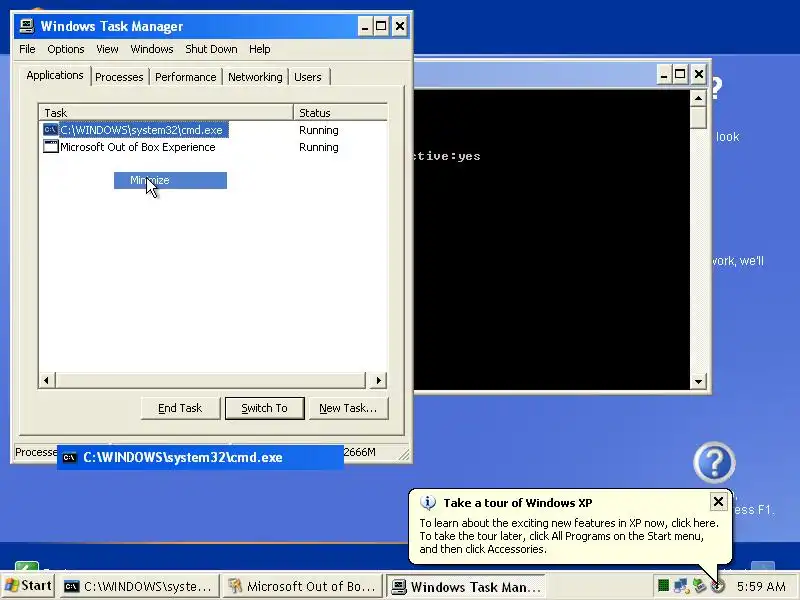This screenshot has width=800, height=600.
Task: Sort by the Status column header
Action: (340, 113)
